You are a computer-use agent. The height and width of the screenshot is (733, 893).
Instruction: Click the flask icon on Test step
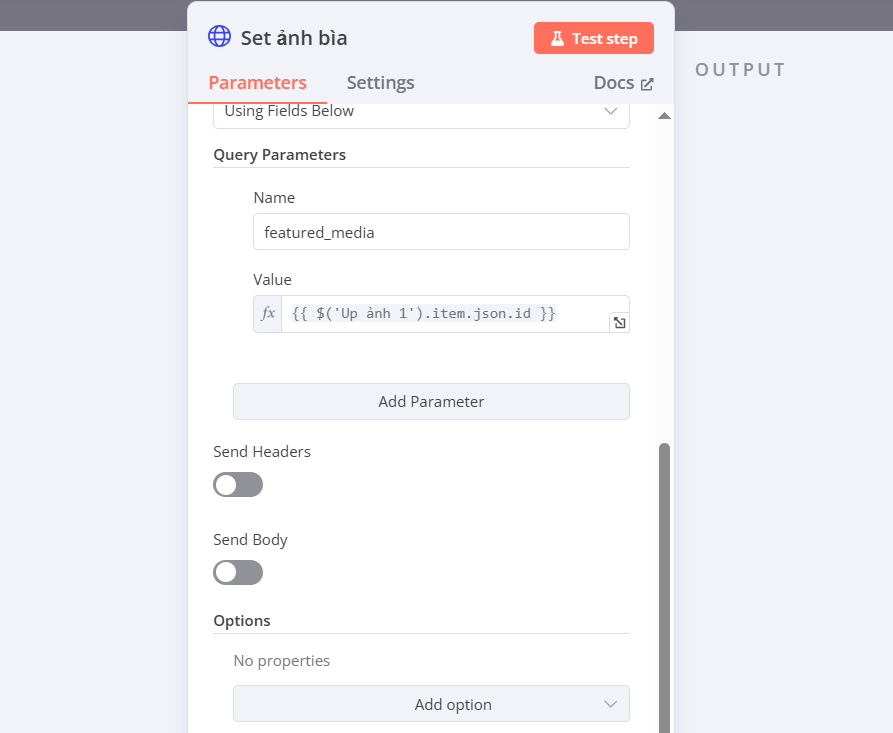click(557, 39)
